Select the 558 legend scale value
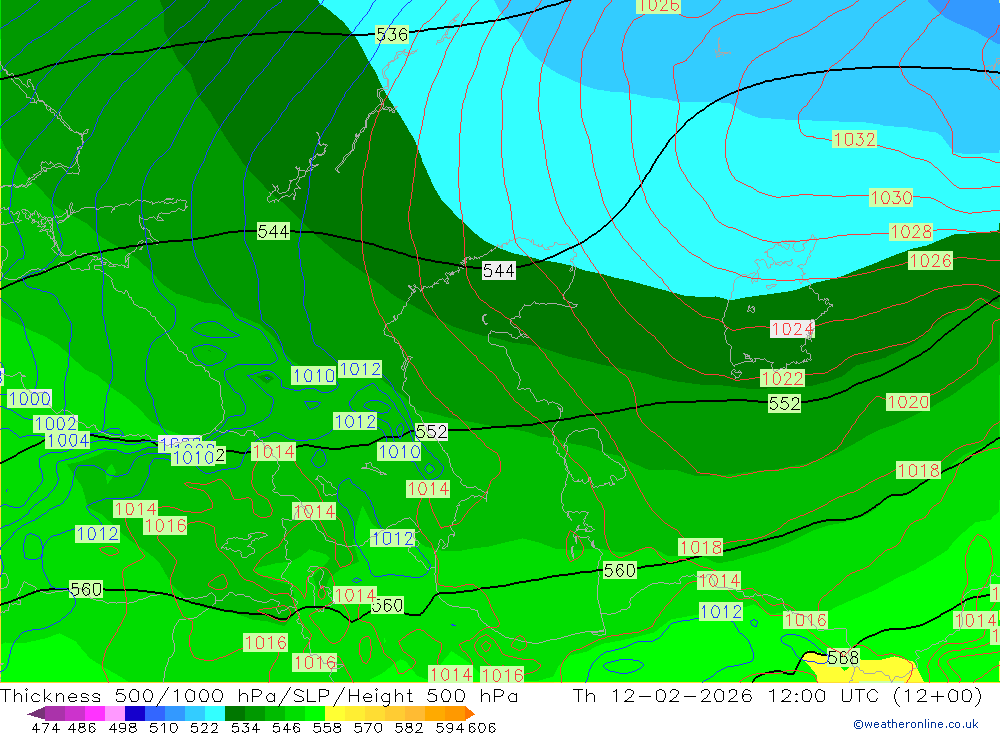The width and height of the screenshot is (1000, 733). pos(327,727)
